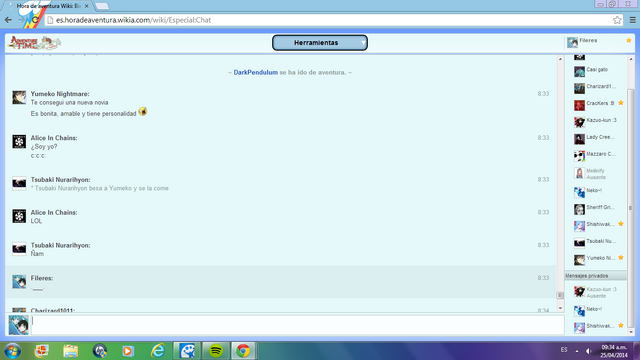
Task: Bookmark page with the star icon
Action: (x=617, y=20)
